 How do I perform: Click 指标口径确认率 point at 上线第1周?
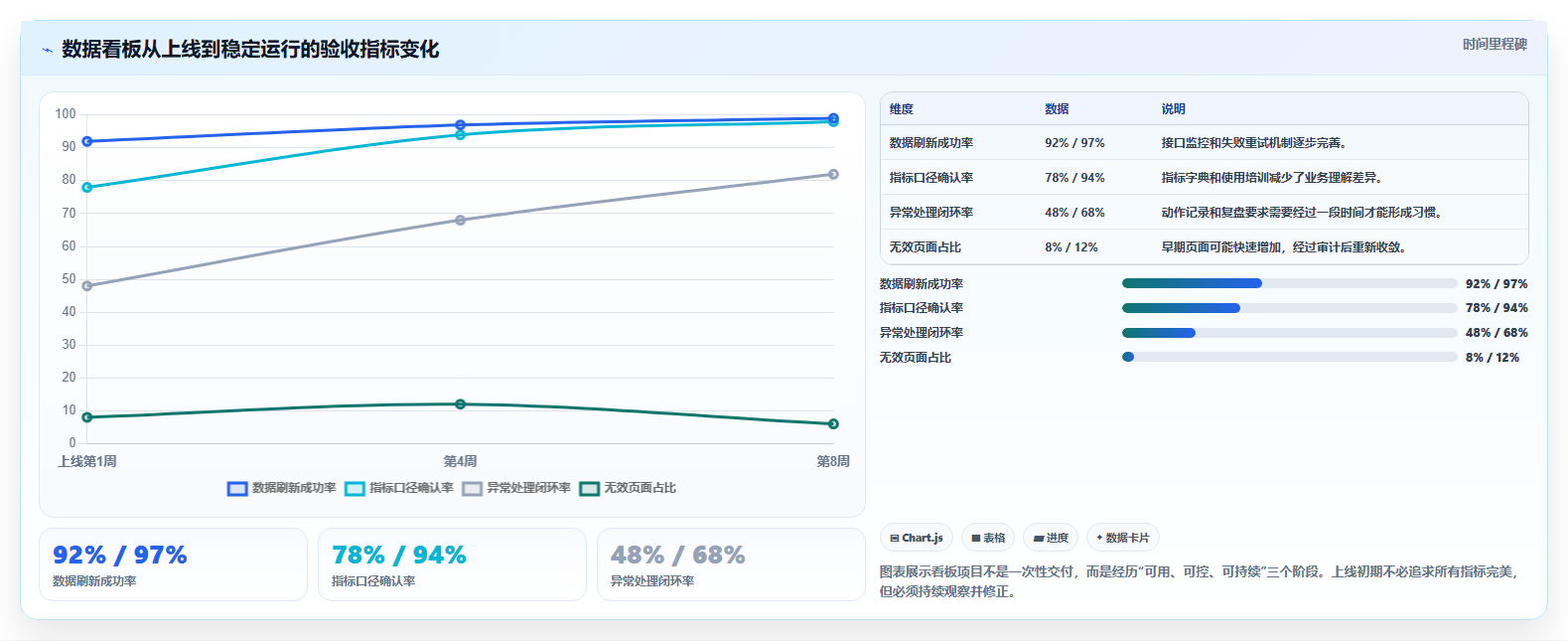coord(87,187)
